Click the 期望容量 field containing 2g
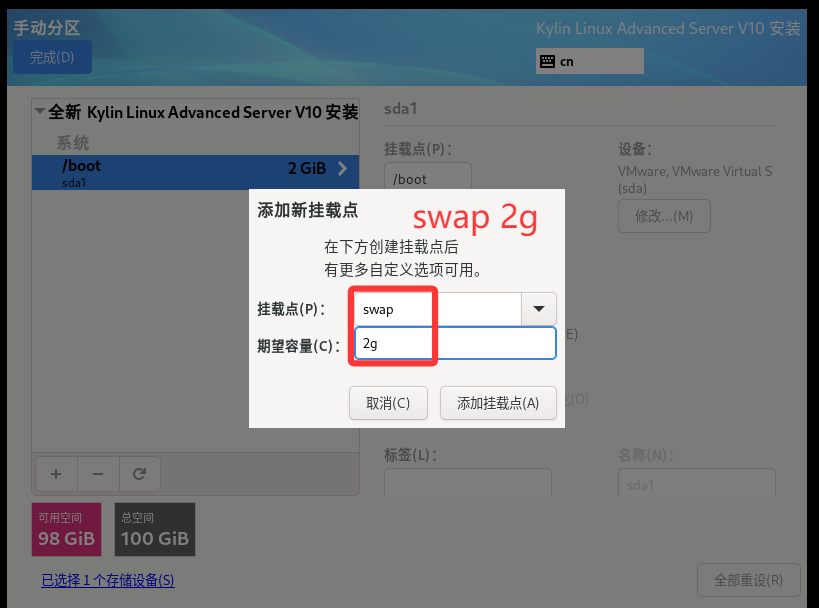819x608 pixels. coord(455,343)
